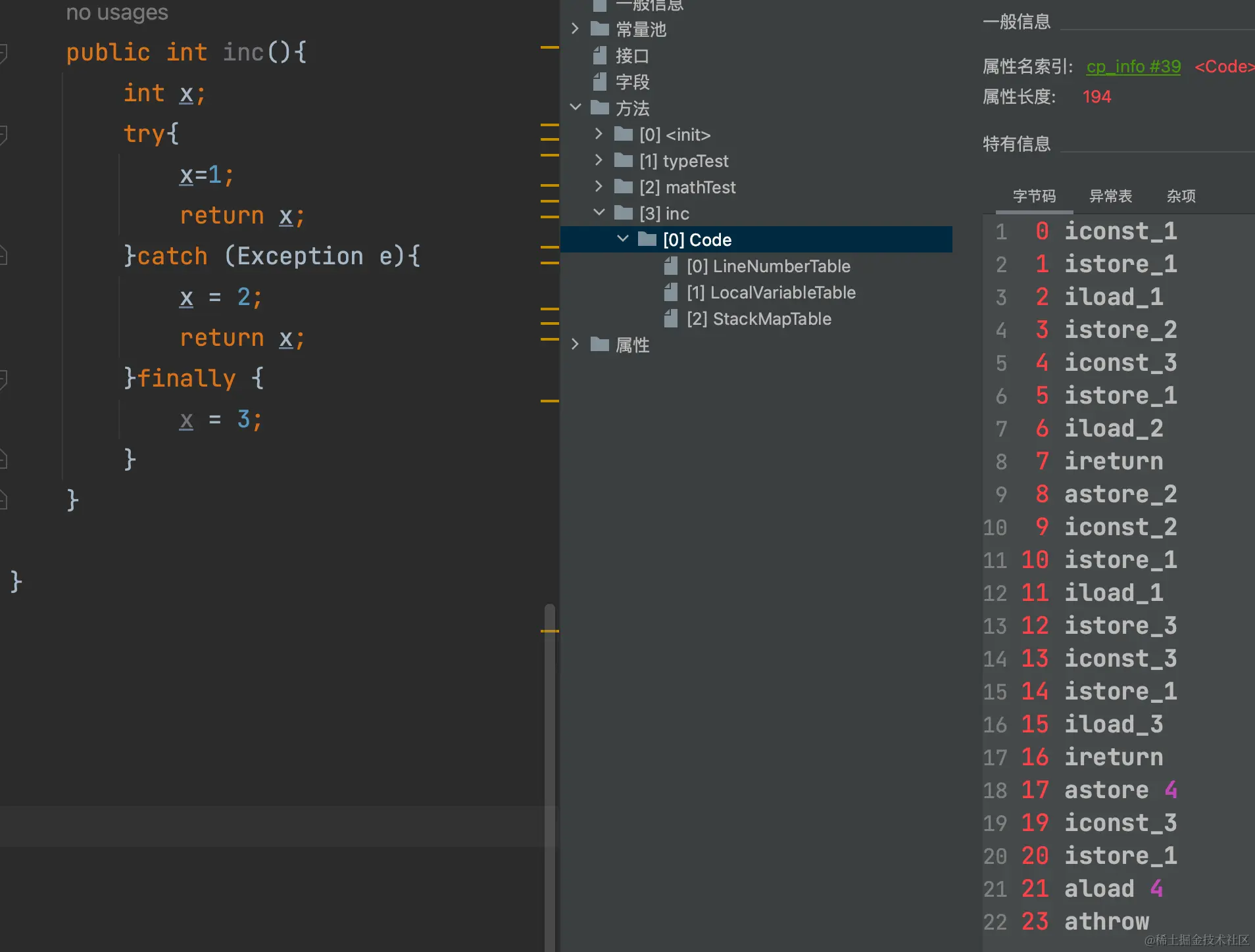Click bytecode 'iconst_2' at offset 9

1121,527
